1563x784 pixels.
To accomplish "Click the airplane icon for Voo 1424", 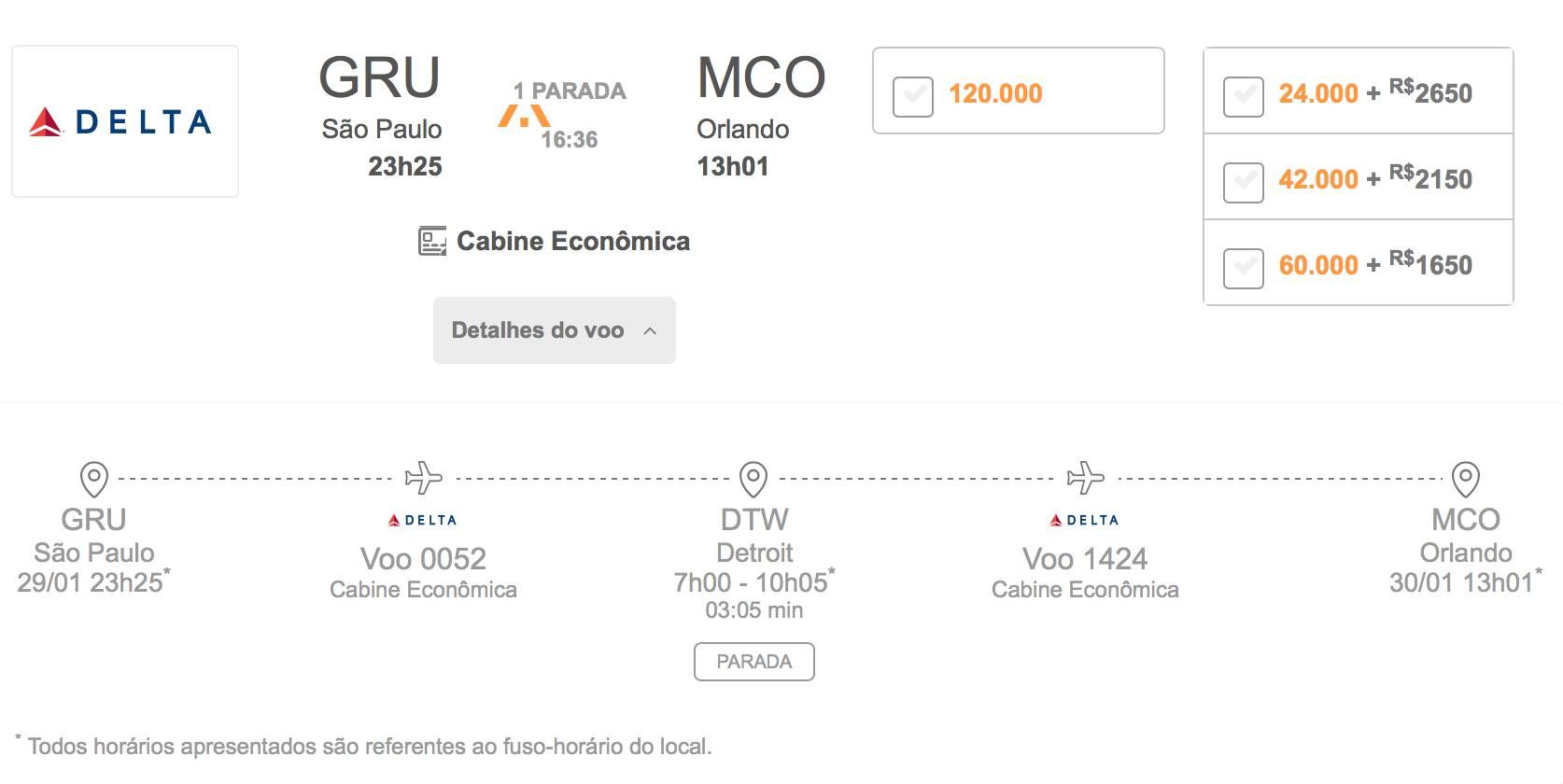I will (1086, 478).
